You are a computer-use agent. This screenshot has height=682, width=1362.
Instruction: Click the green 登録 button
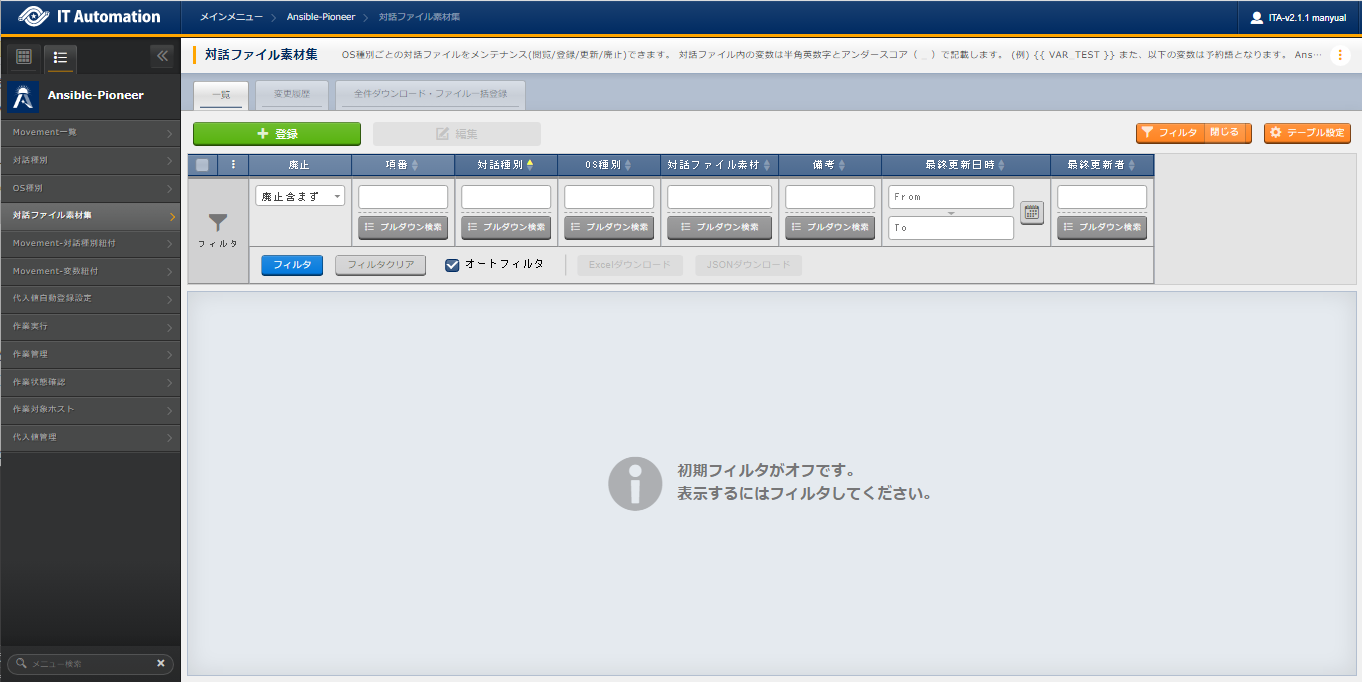pyautogui.click(x=277, y=134)
